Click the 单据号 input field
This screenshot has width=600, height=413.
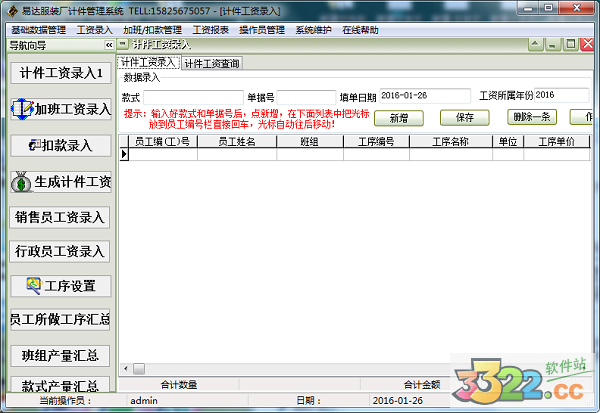coord(306,97)
